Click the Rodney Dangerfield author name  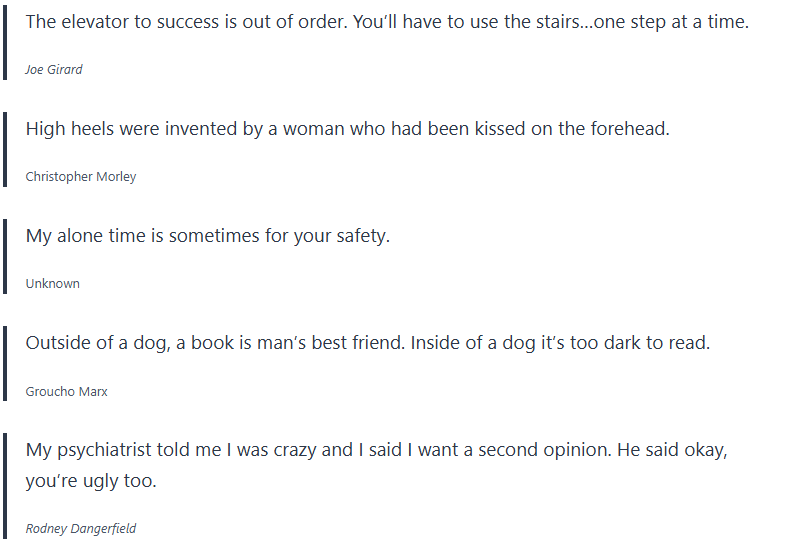81,529
